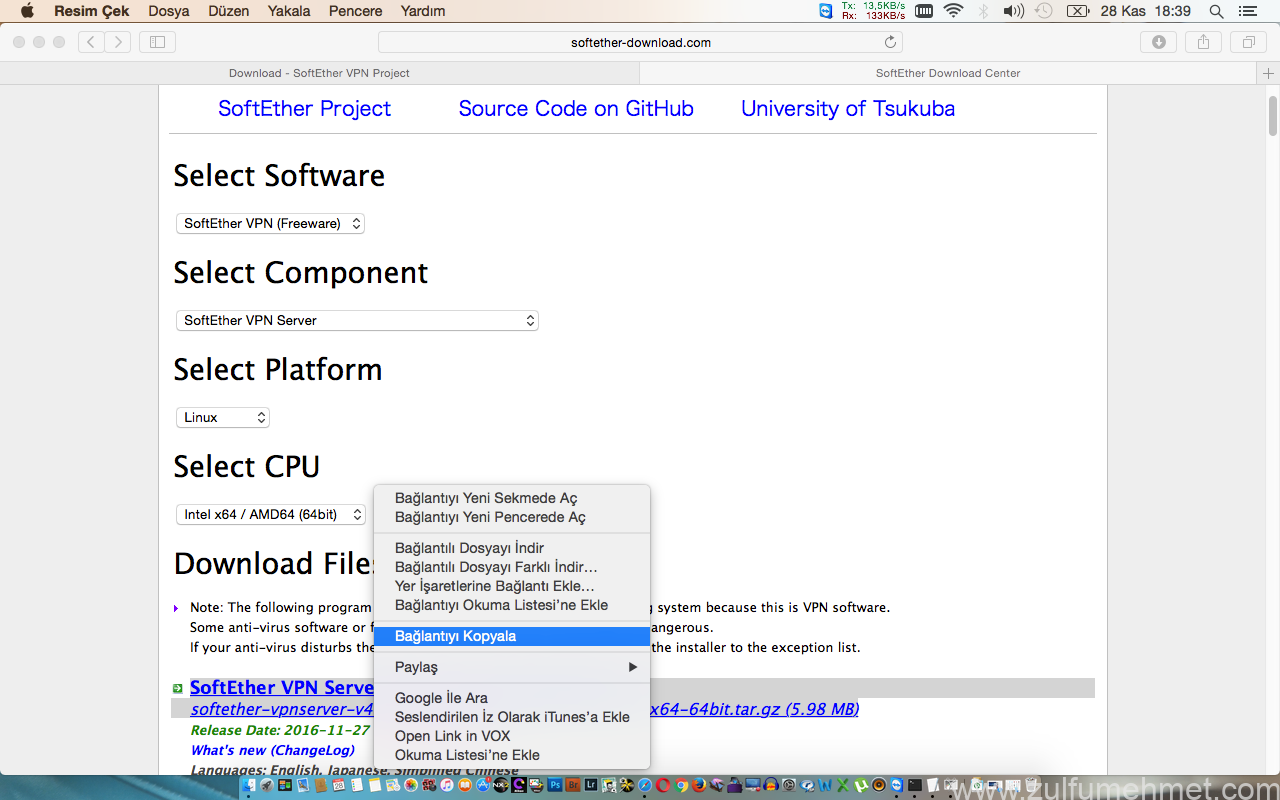Show all tabs overview

(1248, 42)
